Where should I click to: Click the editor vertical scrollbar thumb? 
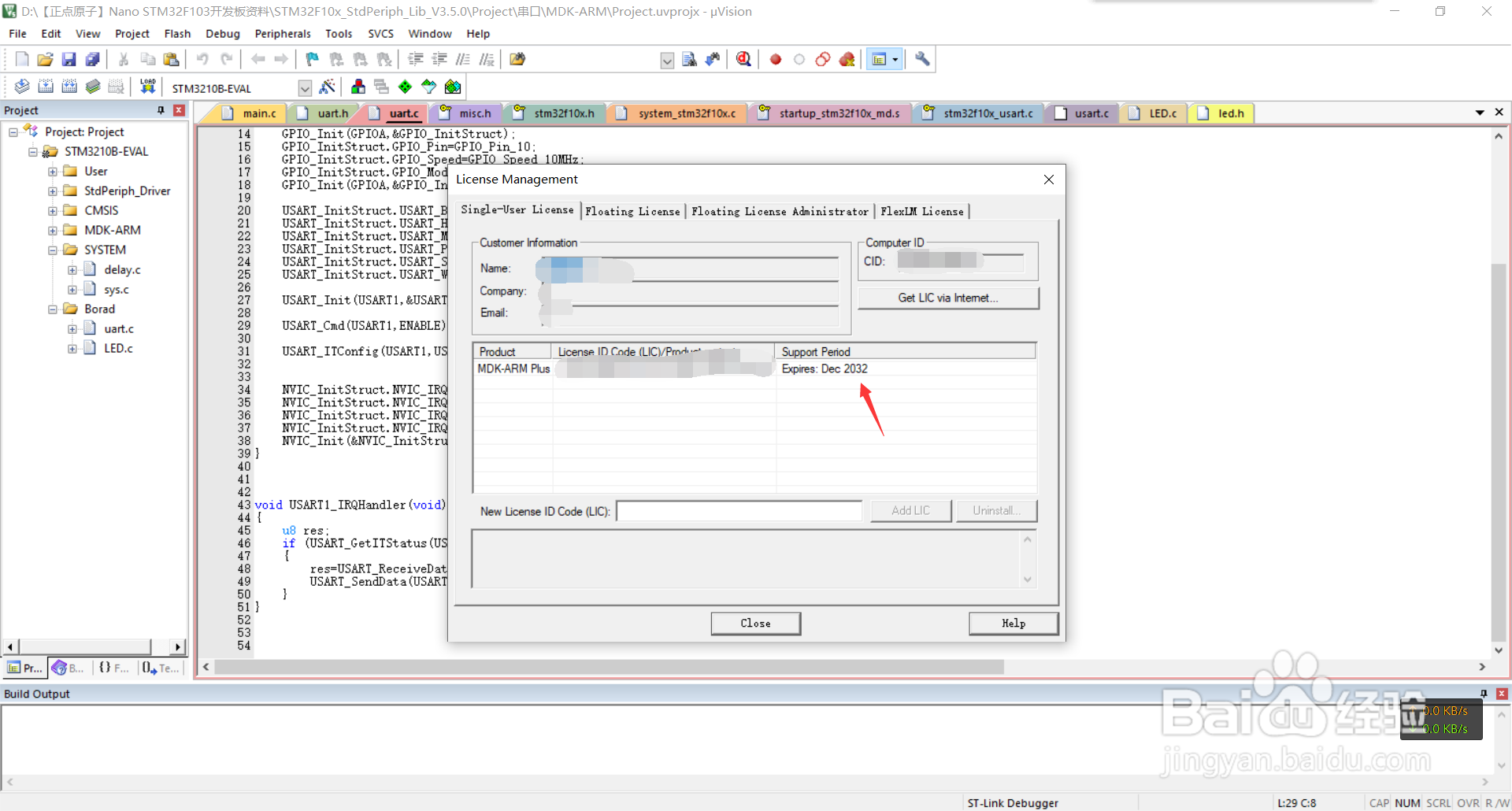1499,453
